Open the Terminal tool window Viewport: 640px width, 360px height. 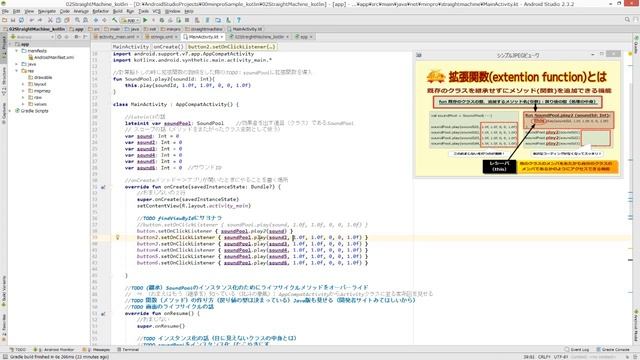point(128,349)
